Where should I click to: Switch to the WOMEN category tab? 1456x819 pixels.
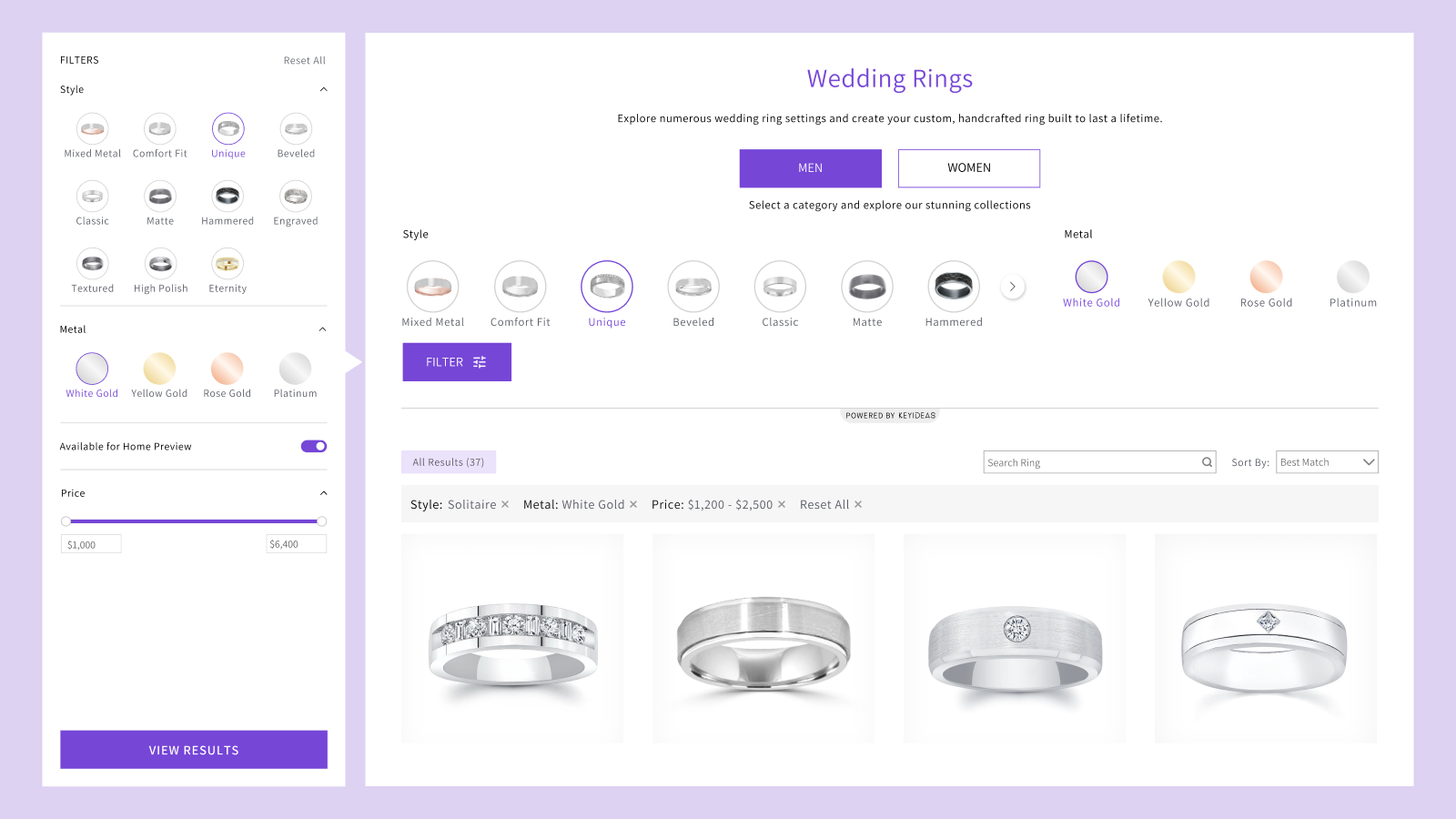[x=969, y=168]
